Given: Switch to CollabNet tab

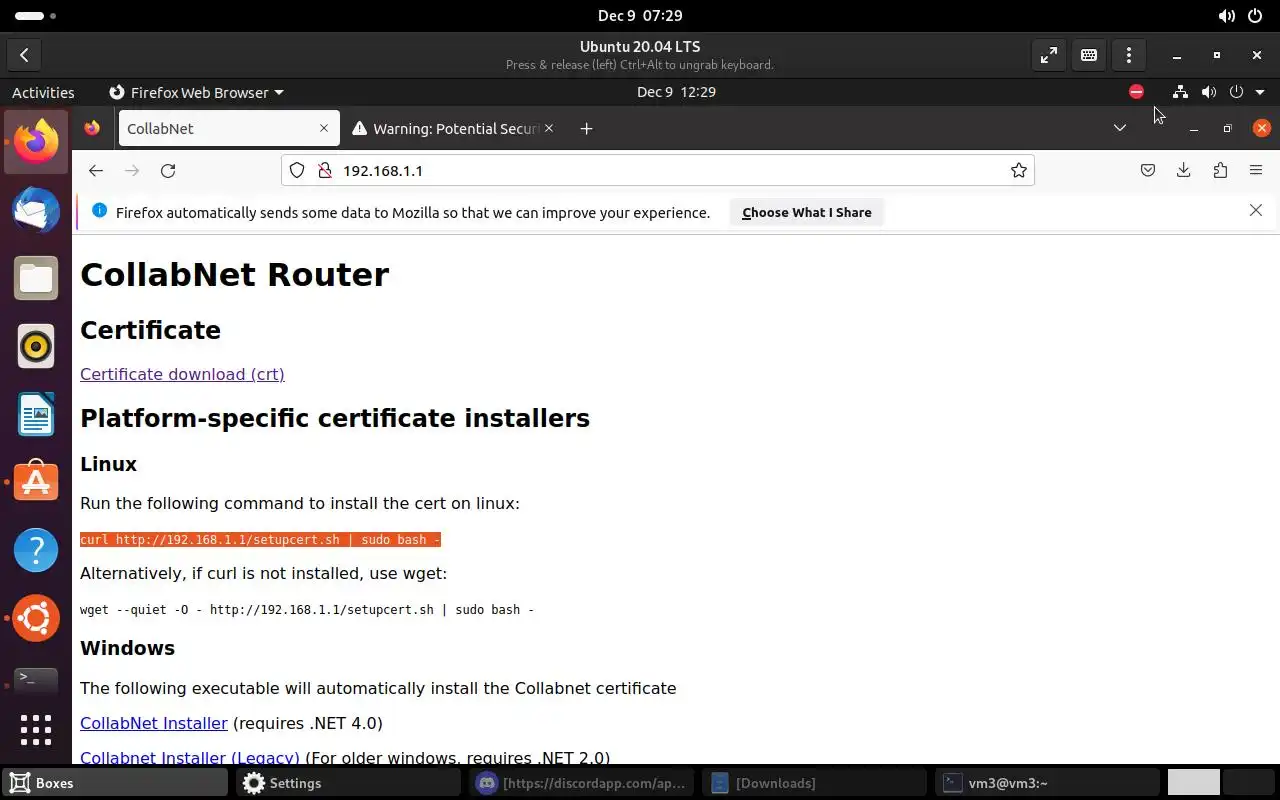Looking at the screenshot, I should [x=229, y=128].
